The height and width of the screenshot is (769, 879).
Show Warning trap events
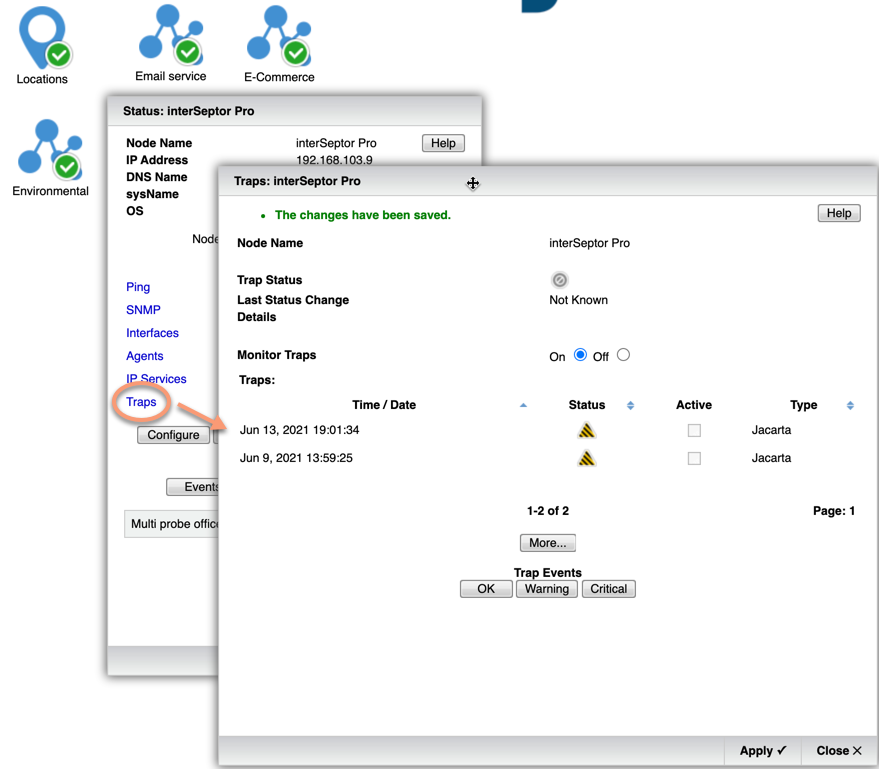pos(547,589)
